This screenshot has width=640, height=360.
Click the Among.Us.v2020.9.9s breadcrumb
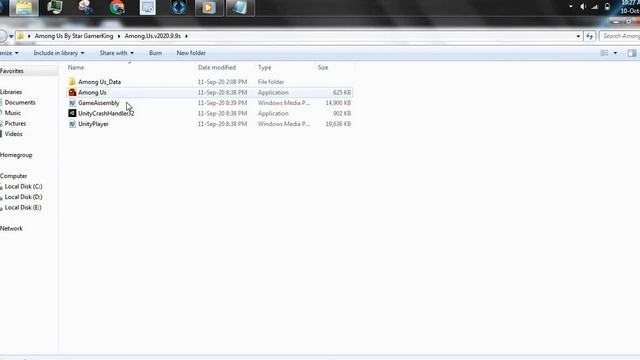click(x=153, y=36)
